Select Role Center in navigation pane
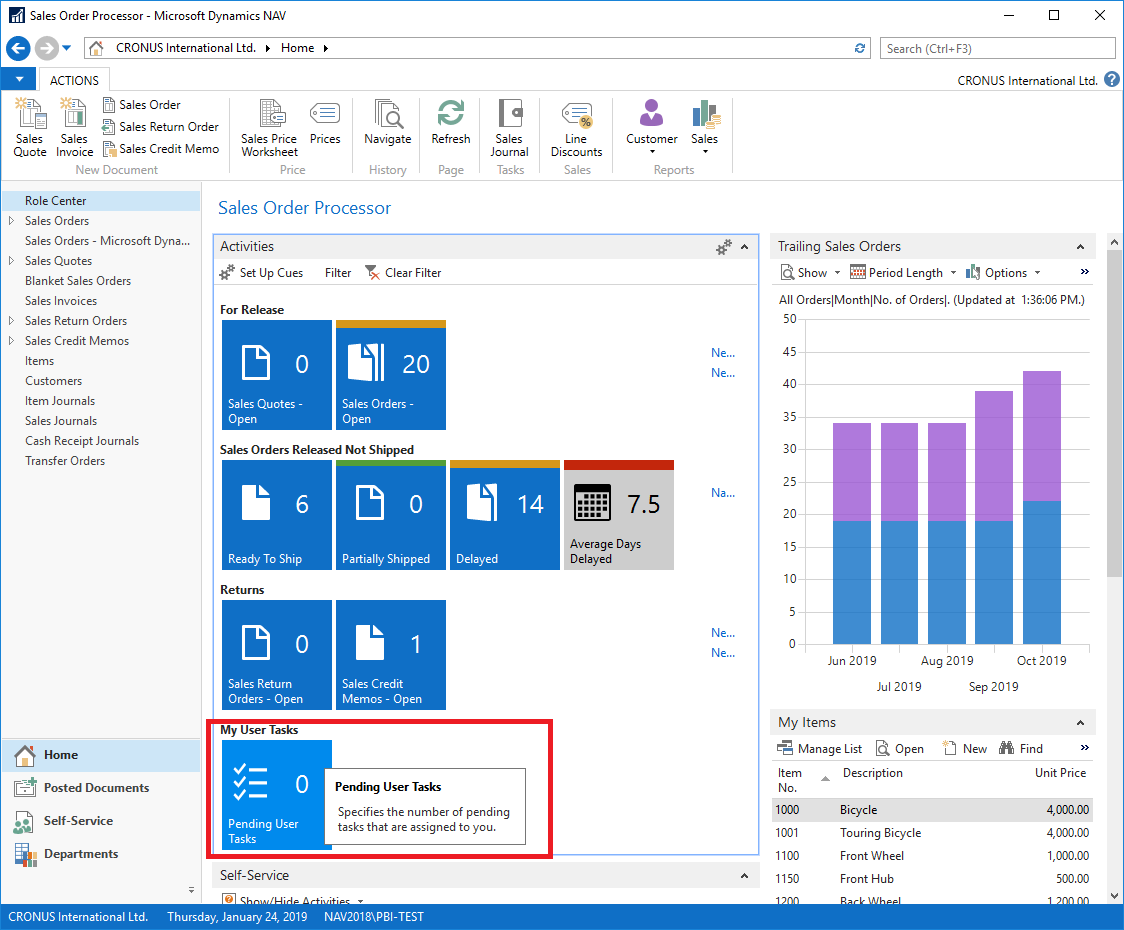The width and height of the screenshot is (1124, 930). click(100, 201)
